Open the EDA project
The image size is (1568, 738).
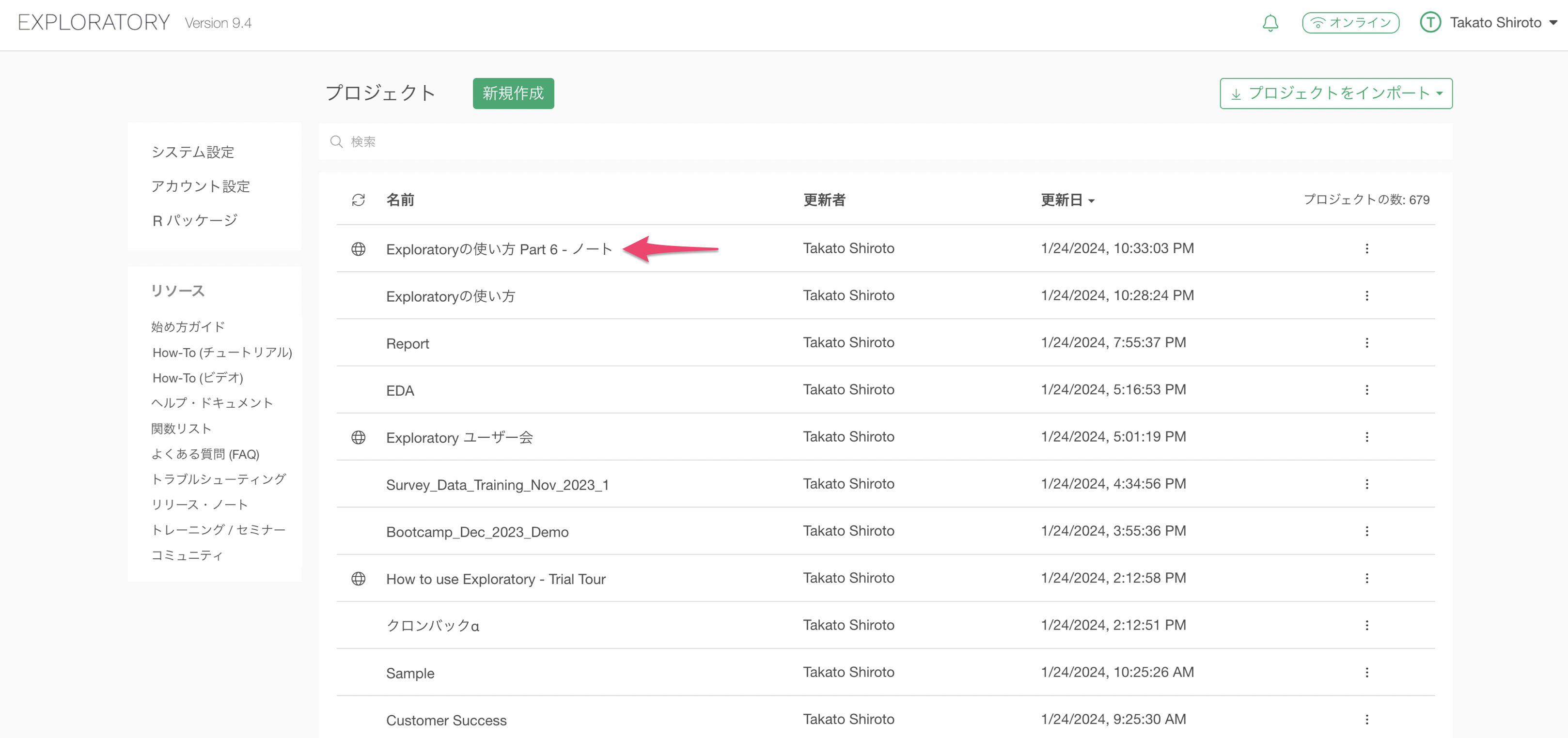coord(400,391)
